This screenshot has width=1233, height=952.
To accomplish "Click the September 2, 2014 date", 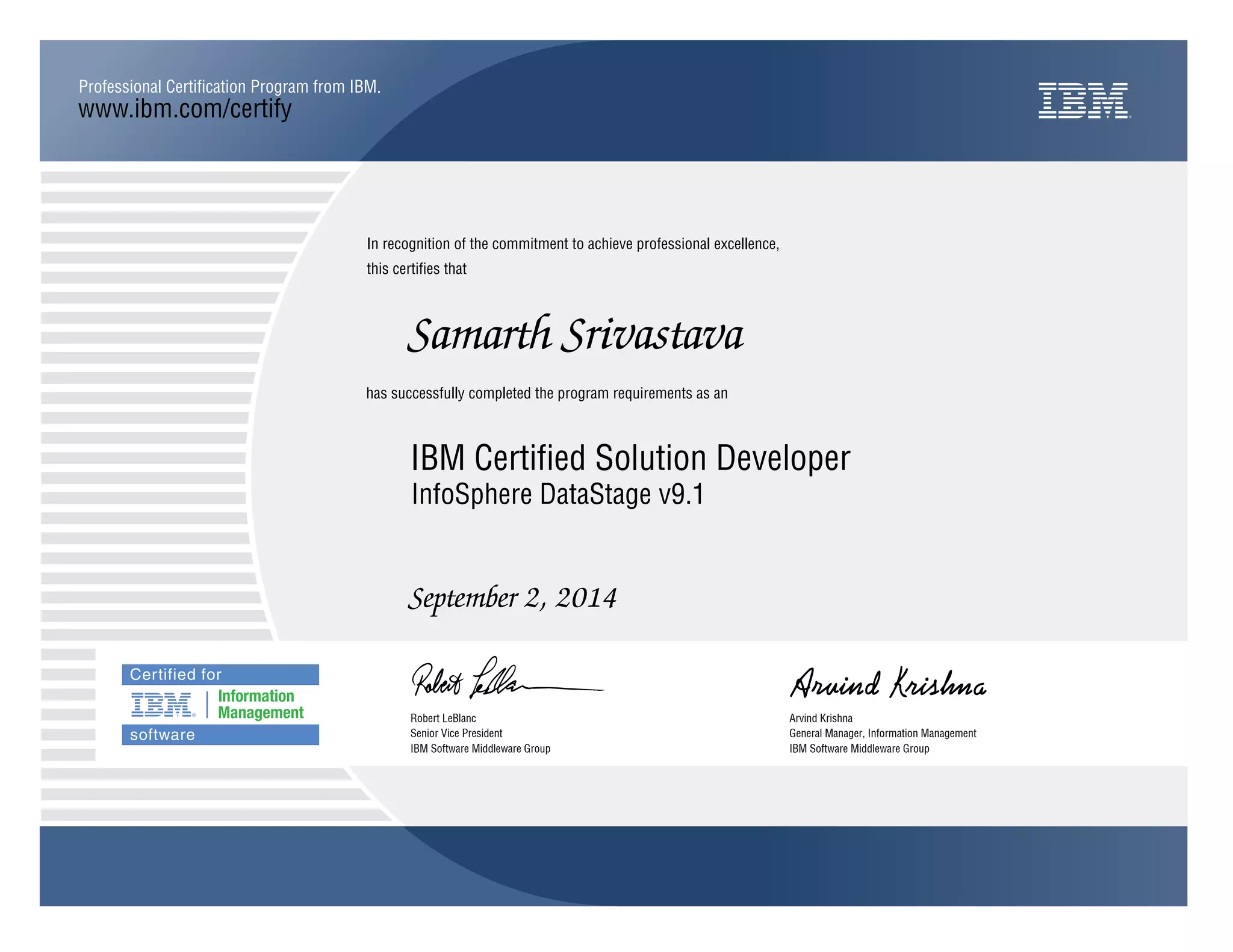I will (512, 598).
